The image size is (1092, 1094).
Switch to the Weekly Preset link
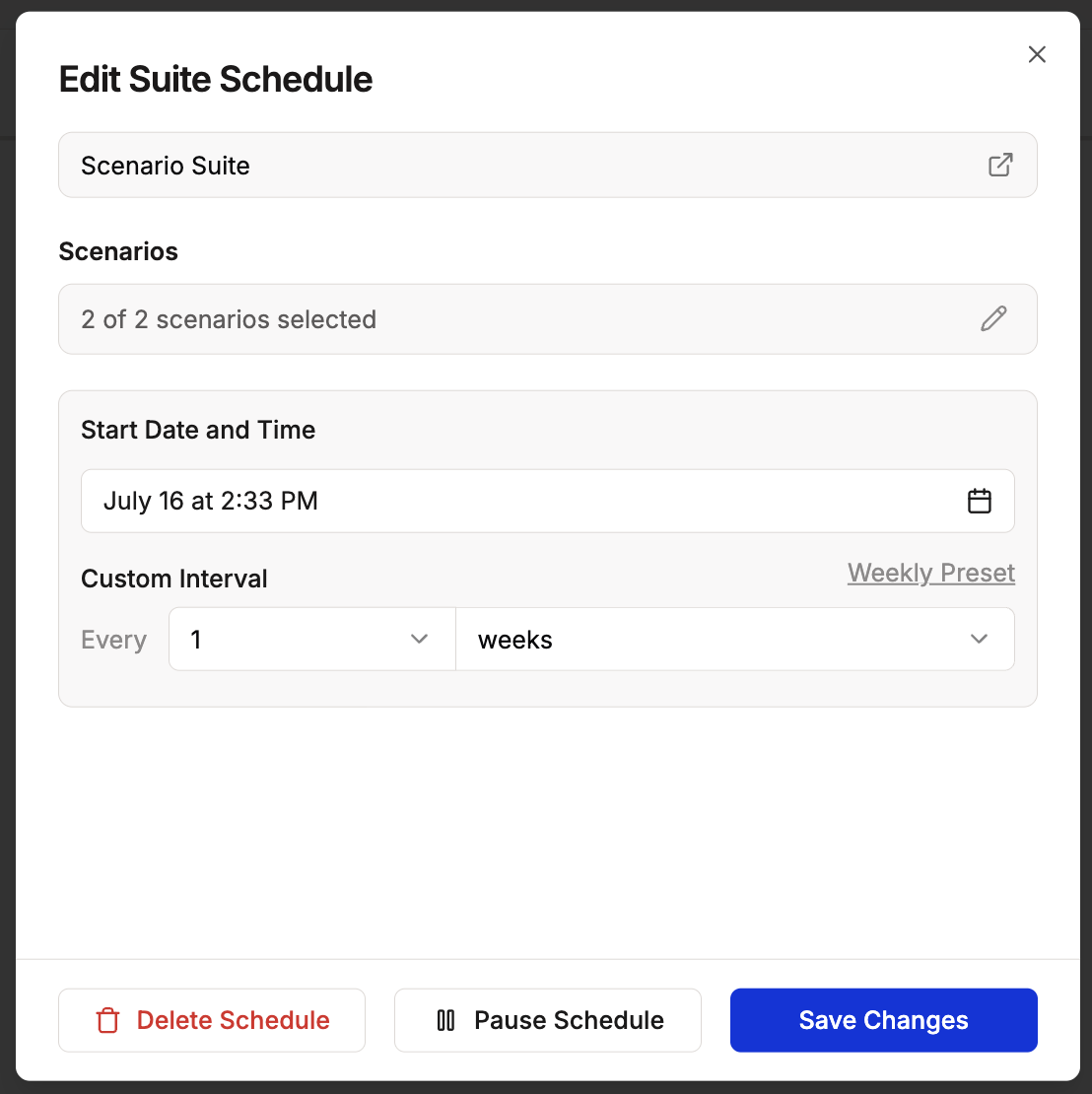[x=930, y=573]
